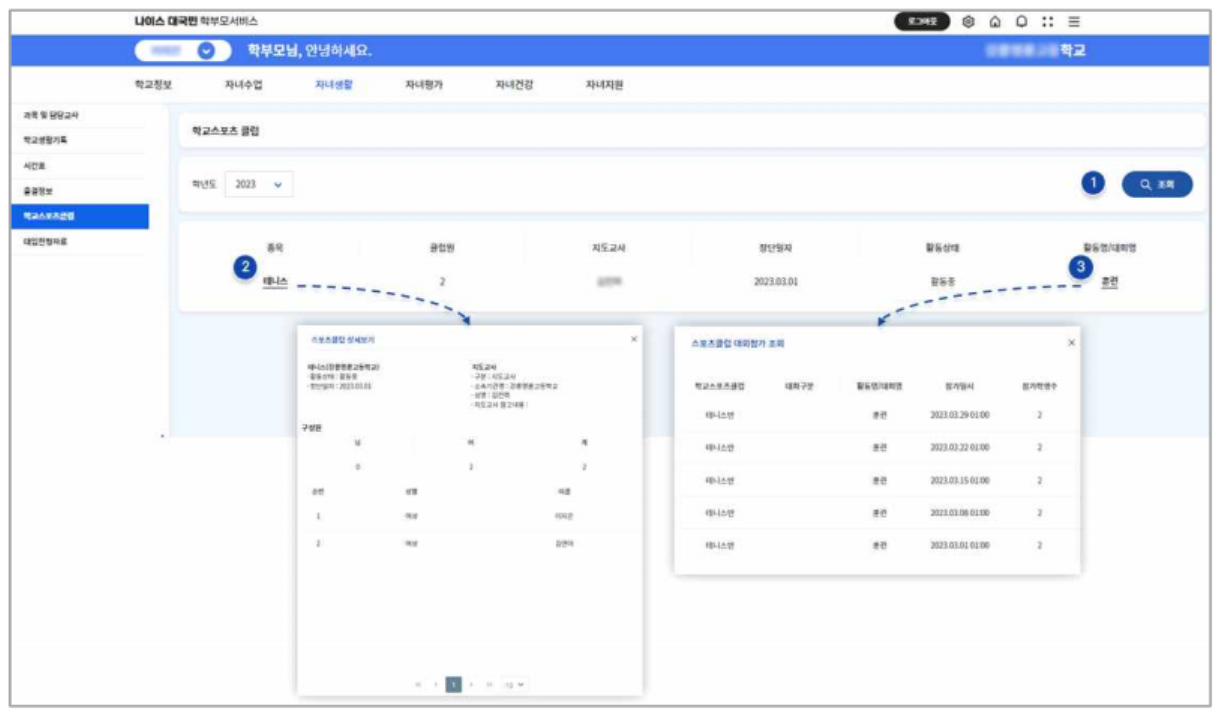Image resolution: width=1229 pixels, height=720 pixels.
Task: Click the 클럽원 column header in main table
Action: (441, 248)
